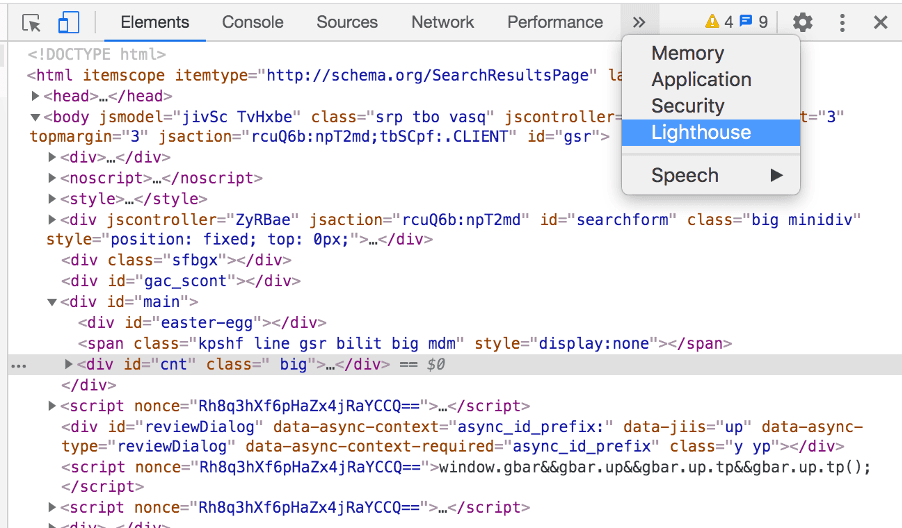Expand the head element node
This screenshot has height=528, width=902.
coord(35,95)
